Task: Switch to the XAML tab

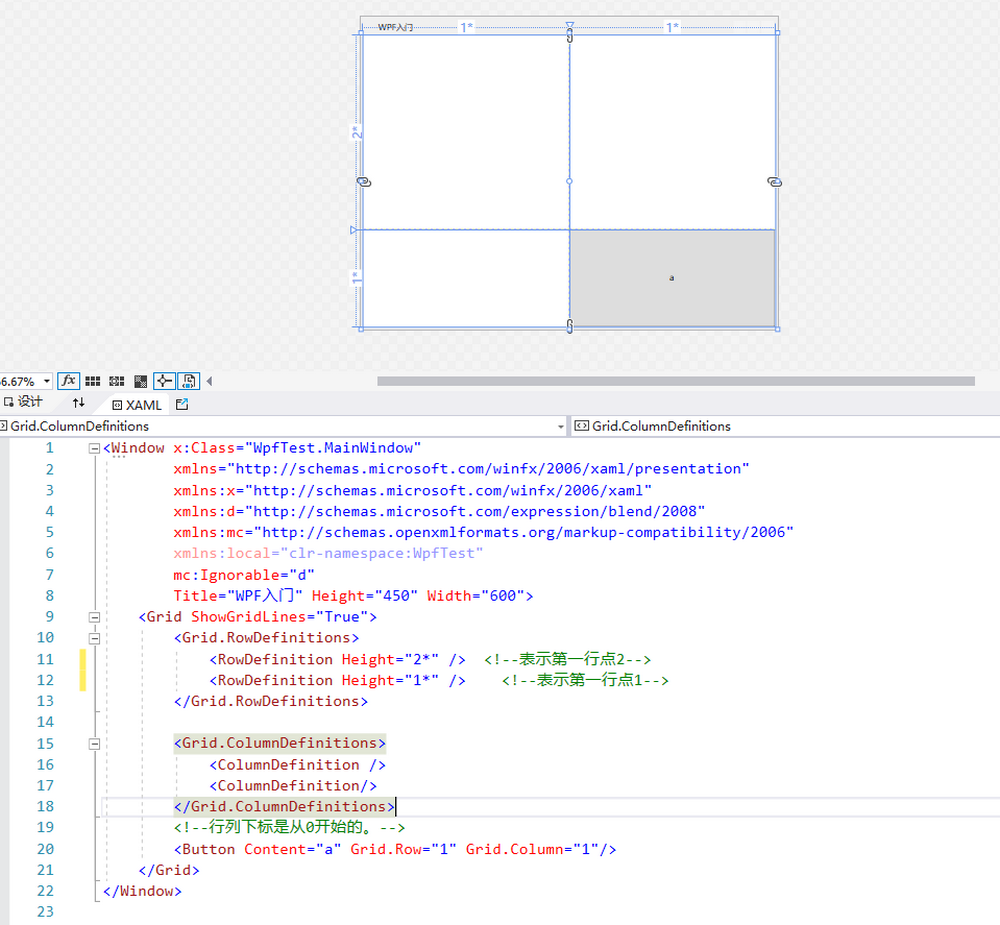Action: pos(137,405)
